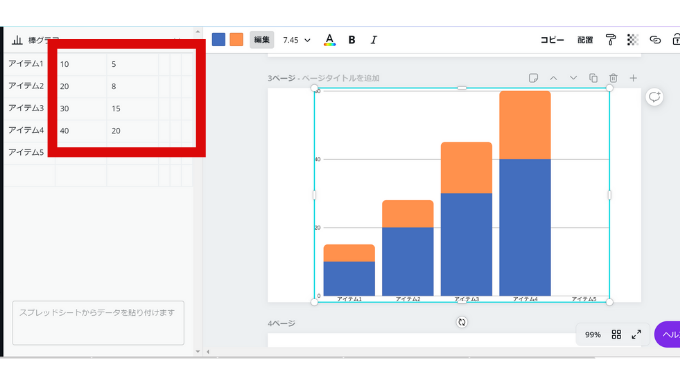Open the 7.45 font size dropdown
The height and width of the screenshot is (390, 680).
[297, 40]
